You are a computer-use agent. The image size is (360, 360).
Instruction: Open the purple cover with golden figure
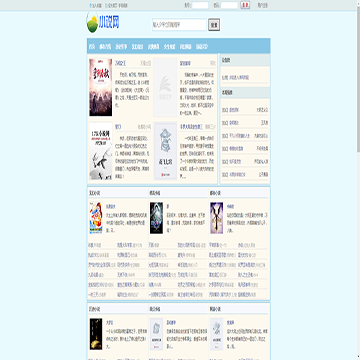(217, 218)
